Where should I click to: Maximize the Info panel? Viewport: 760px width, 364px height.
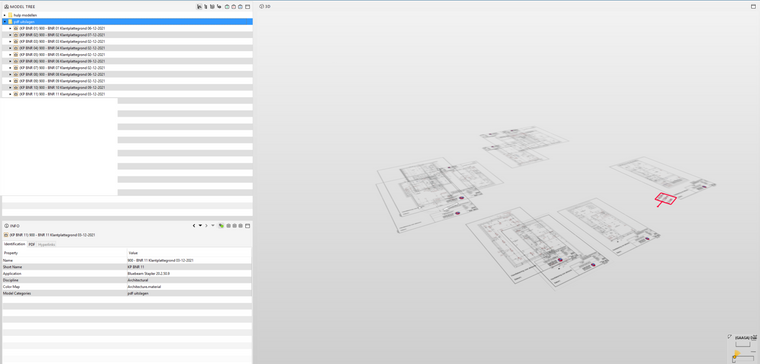[247, 226]
